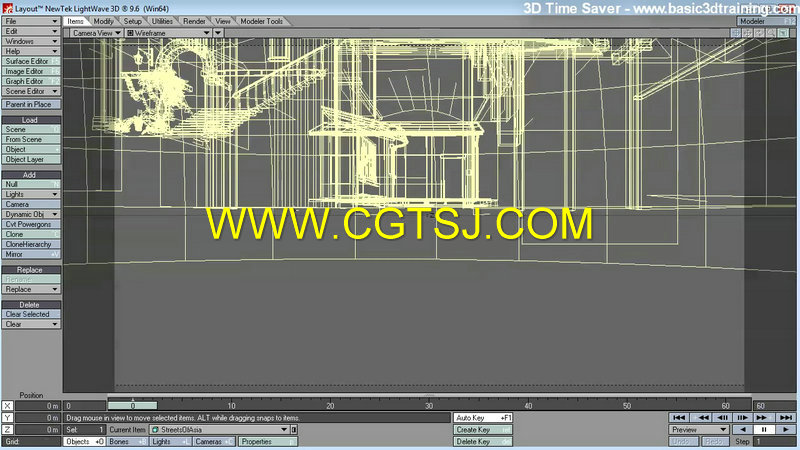Switch to the Modeler Tools tab
Viewport: 800px width, 450px height.
tap(261, 21)
